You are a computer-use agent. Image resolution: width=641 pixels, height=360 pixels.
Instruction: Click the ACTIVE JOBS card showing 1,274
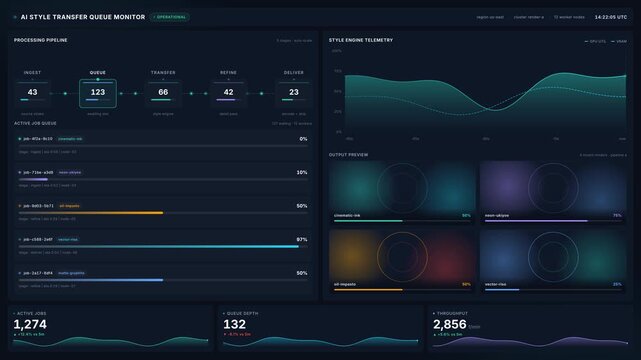[x=110, y=328]
